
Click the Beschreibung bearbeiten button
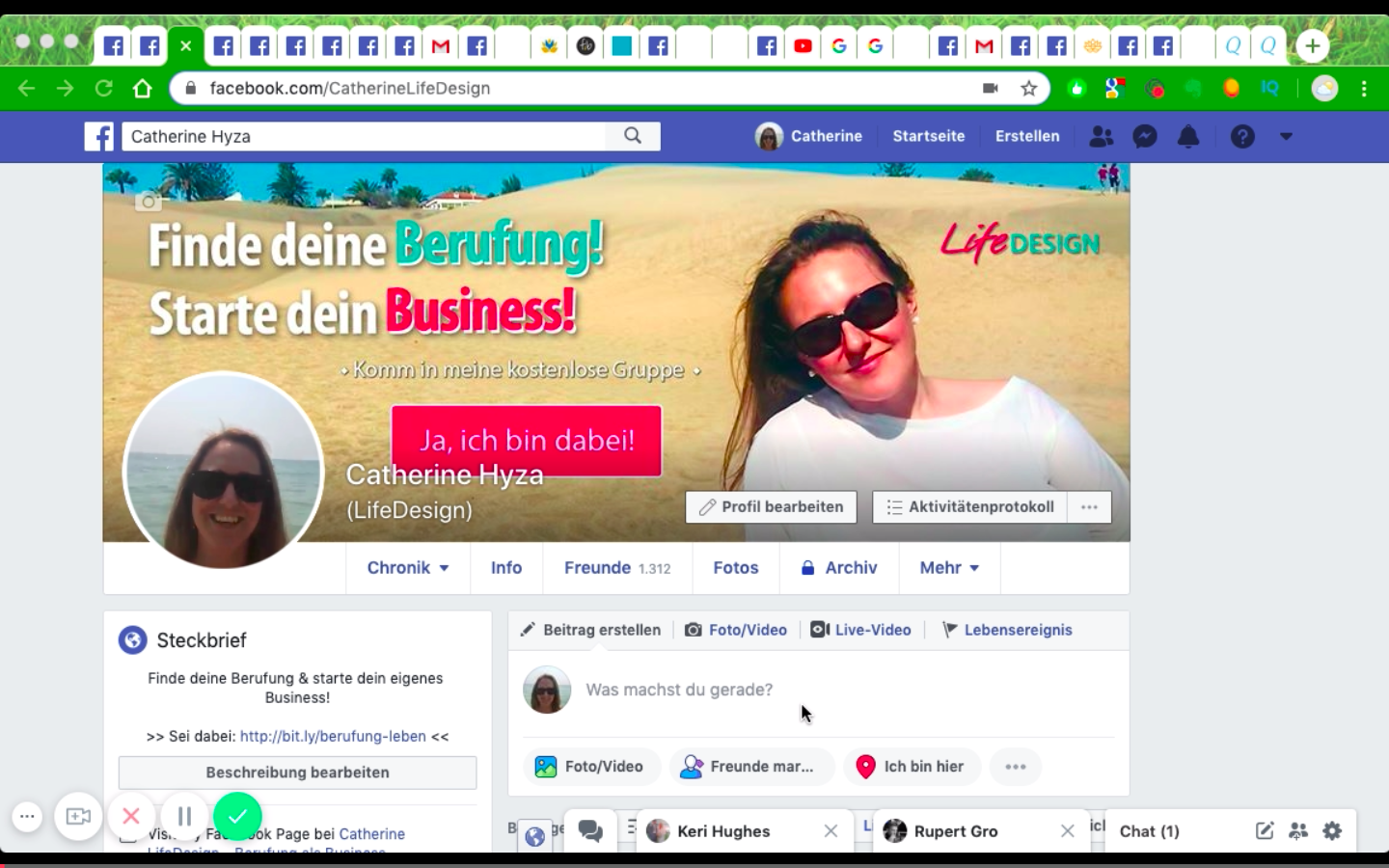(297, 773)
